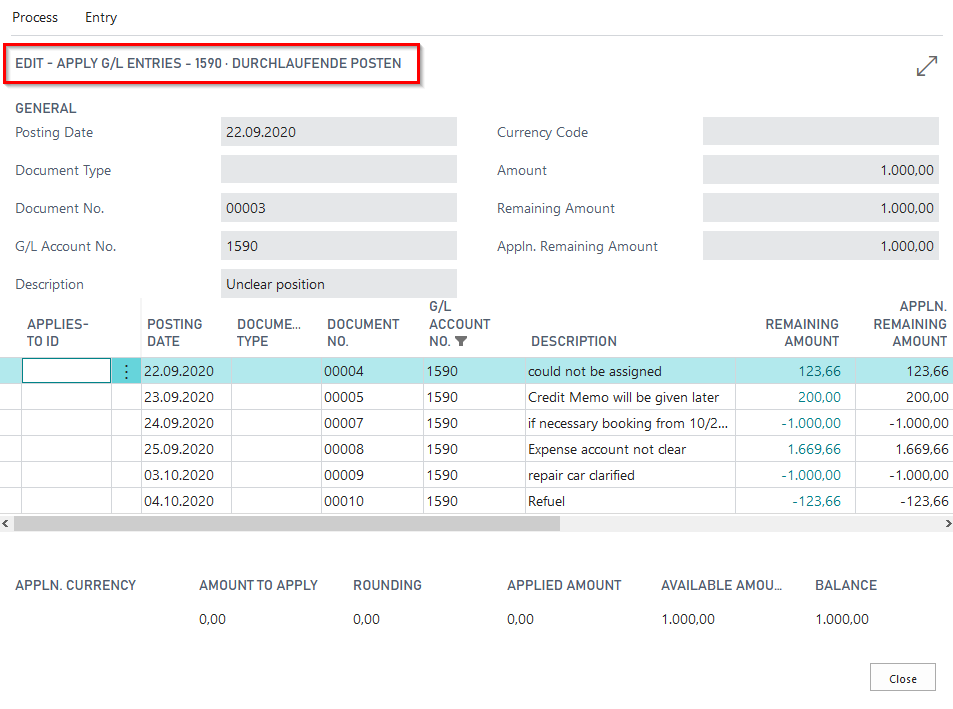
Task: Click the scroll left arrow of the table
Action: coord(5,523)
